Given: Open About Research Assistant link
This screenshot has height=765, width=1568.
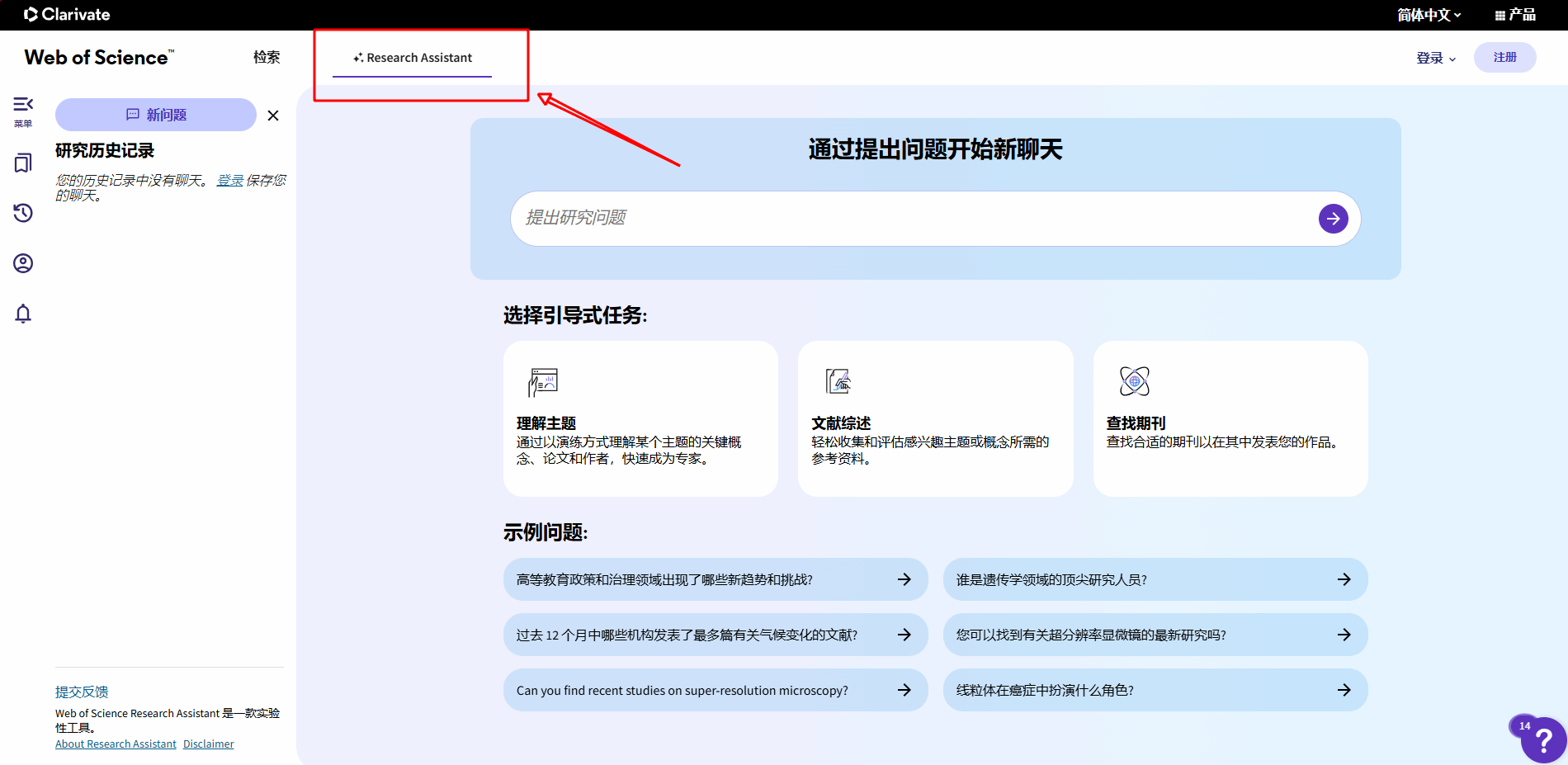Looking at the screenshot, I should (116, 744).
